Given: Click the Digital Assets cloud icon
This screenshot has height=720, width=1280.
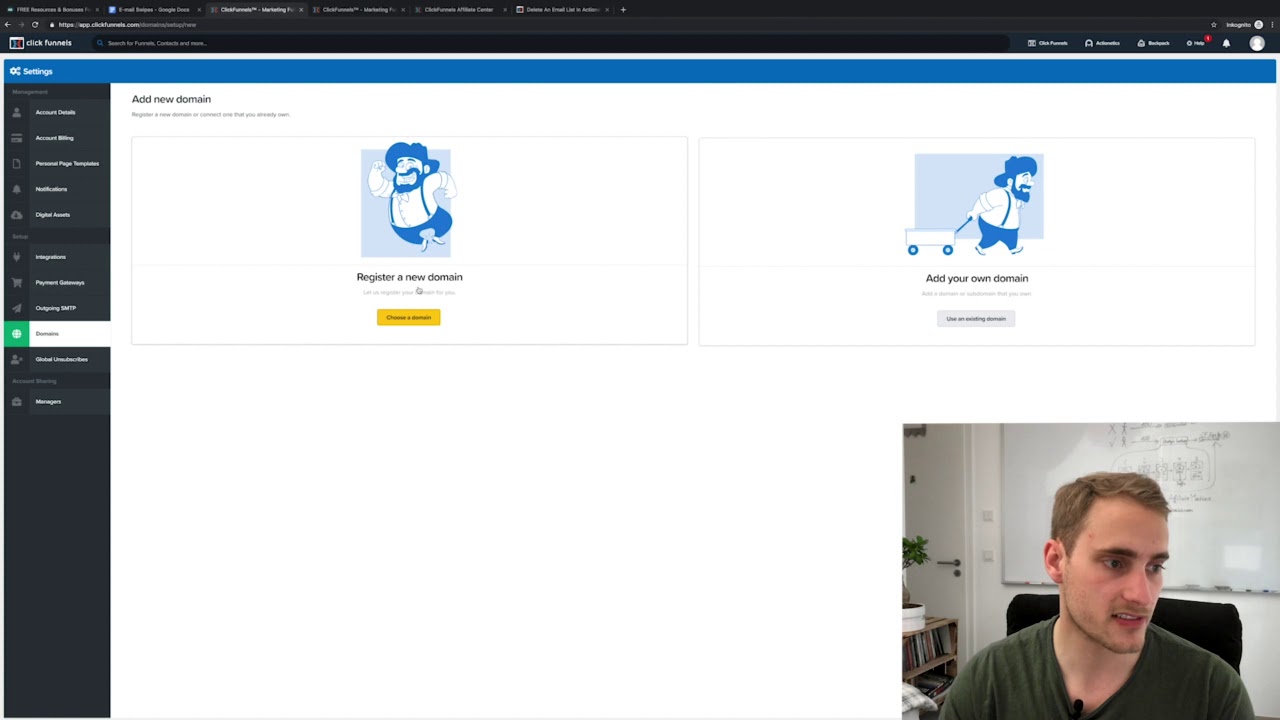Looking at the screenshot, I should [x=16, y=215].
